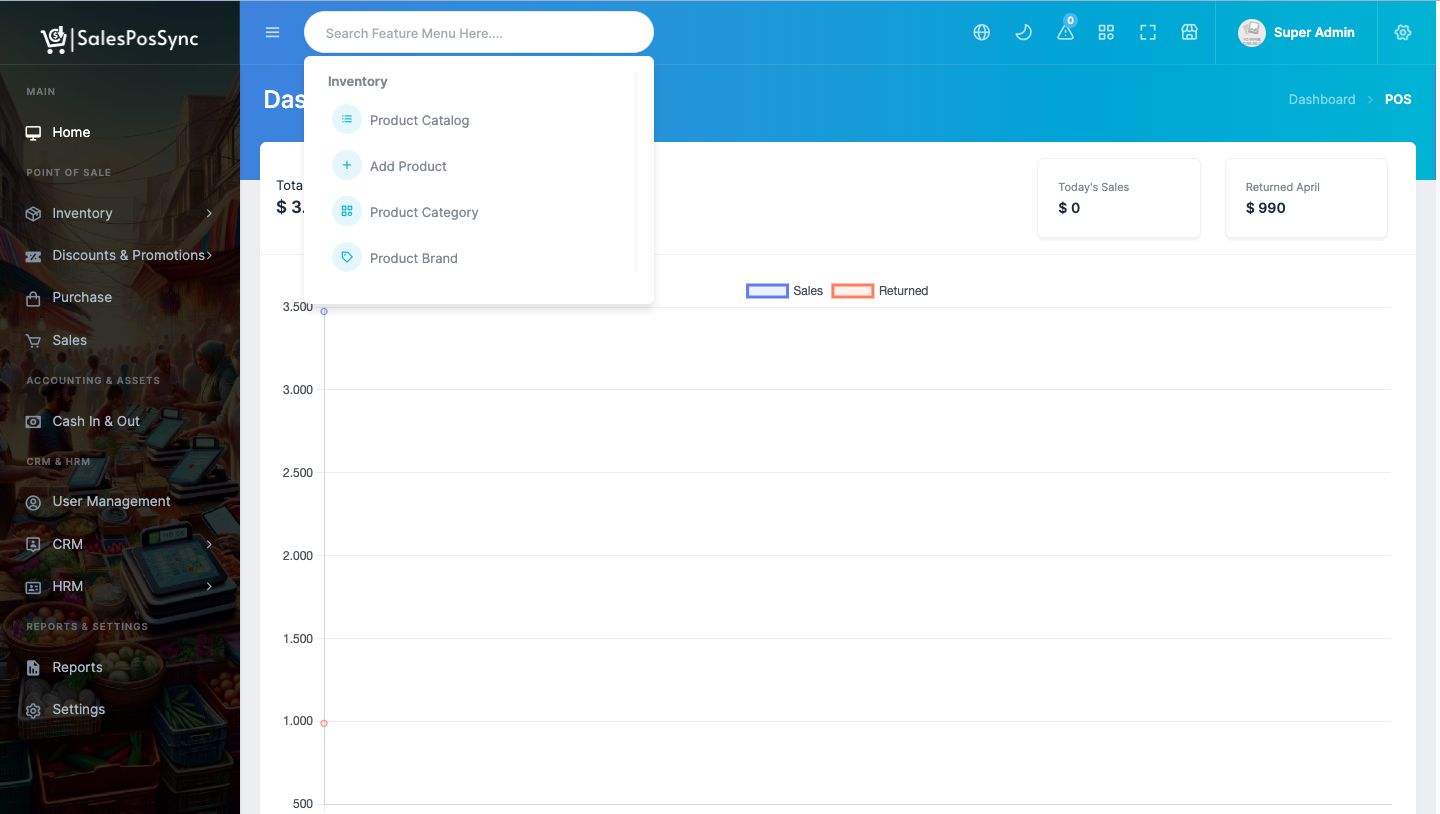Click the Product Brand tag icon

click(346, 258)
